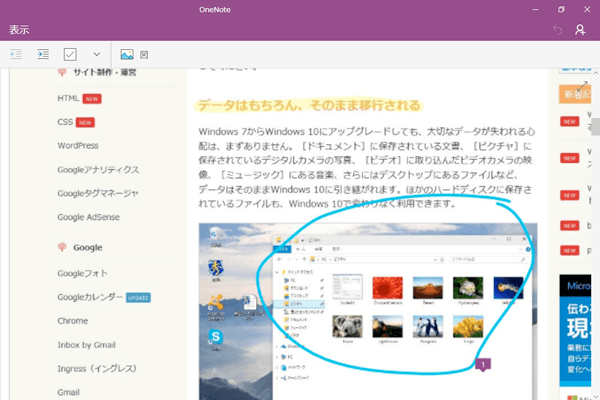Insert a picture using the image icon
This screenshot has width=600, height=400.
127,55
